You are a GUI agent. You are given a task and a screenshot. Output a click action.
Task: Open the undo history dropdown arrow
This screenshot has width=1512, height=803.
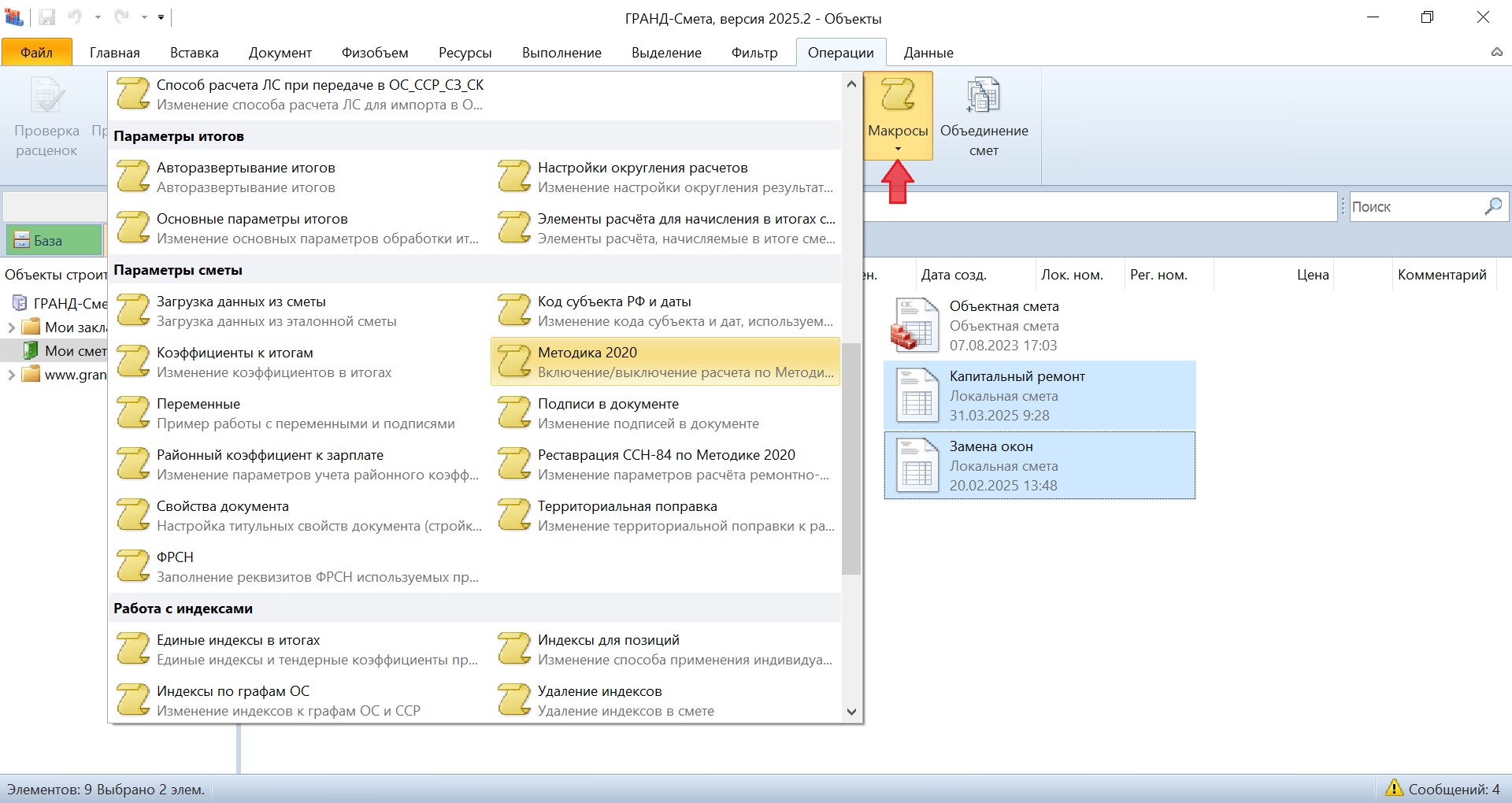pos(98,17)
